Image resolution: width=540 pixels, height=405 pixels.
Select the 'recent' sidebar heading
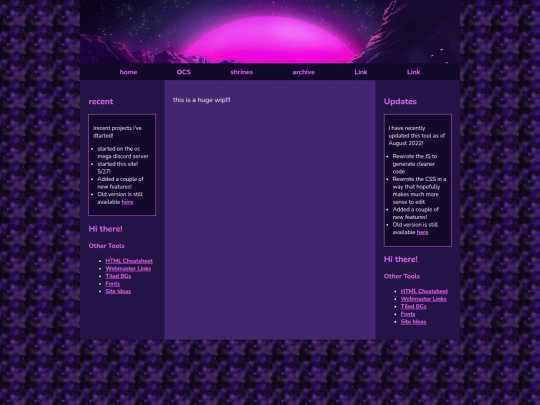pyautogui.click(x=101, y=102)
